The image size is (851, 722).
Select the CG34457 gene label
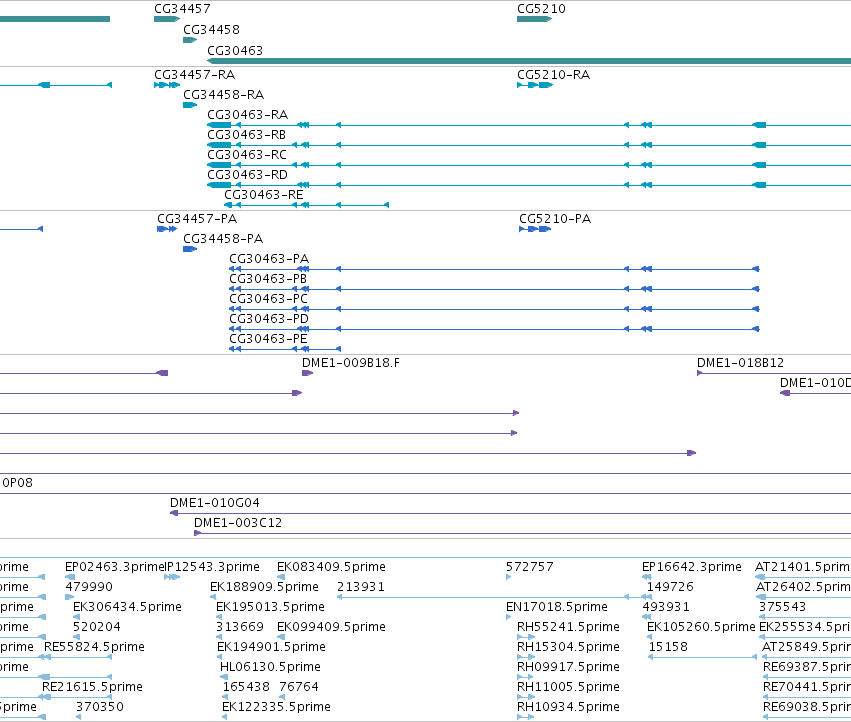(182, 9)
